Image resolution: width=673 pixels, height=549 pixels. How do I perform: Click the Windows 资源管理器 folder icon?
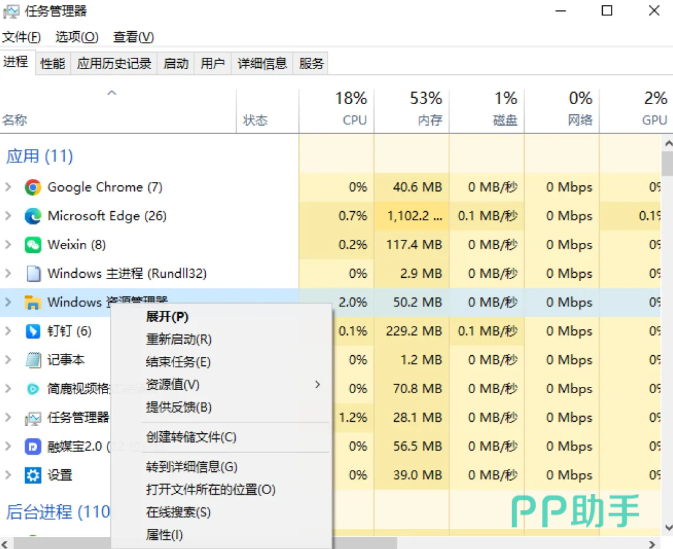point(33,303)
